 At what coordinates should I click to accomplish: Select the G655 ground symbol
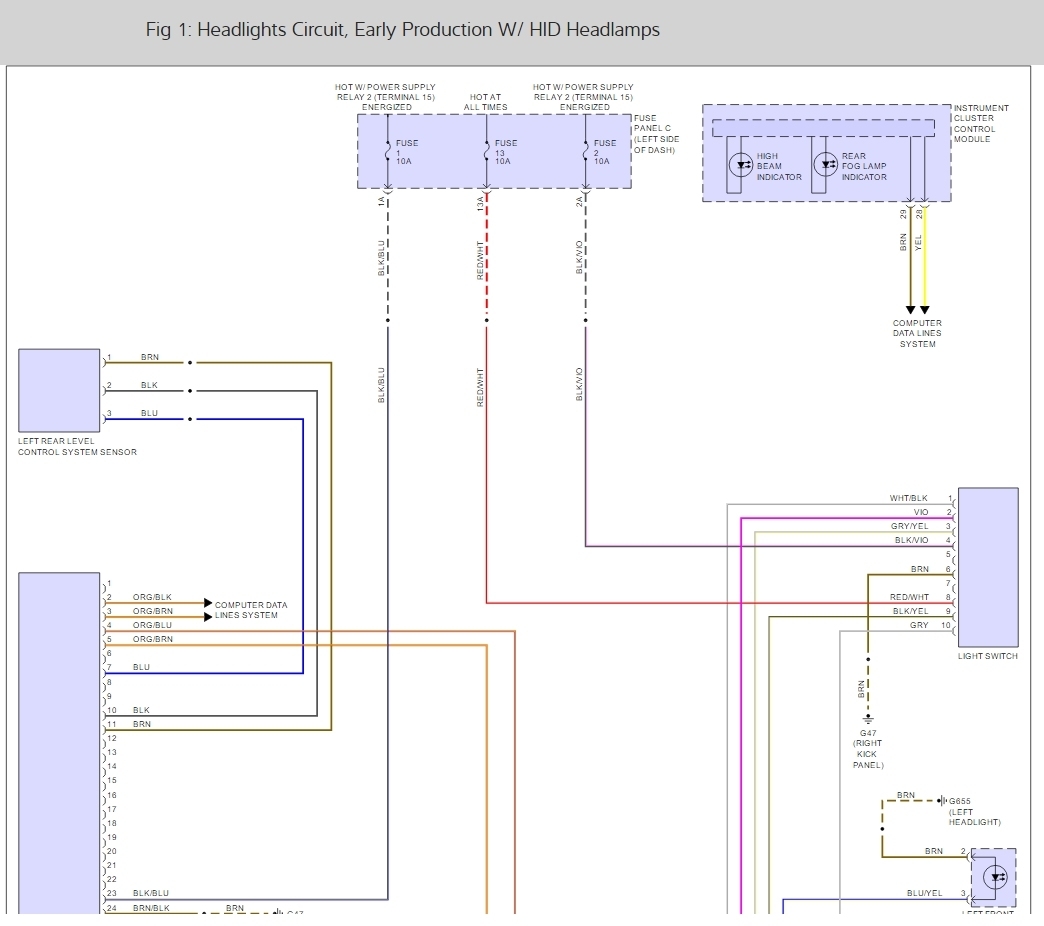(x=942, y=800)
